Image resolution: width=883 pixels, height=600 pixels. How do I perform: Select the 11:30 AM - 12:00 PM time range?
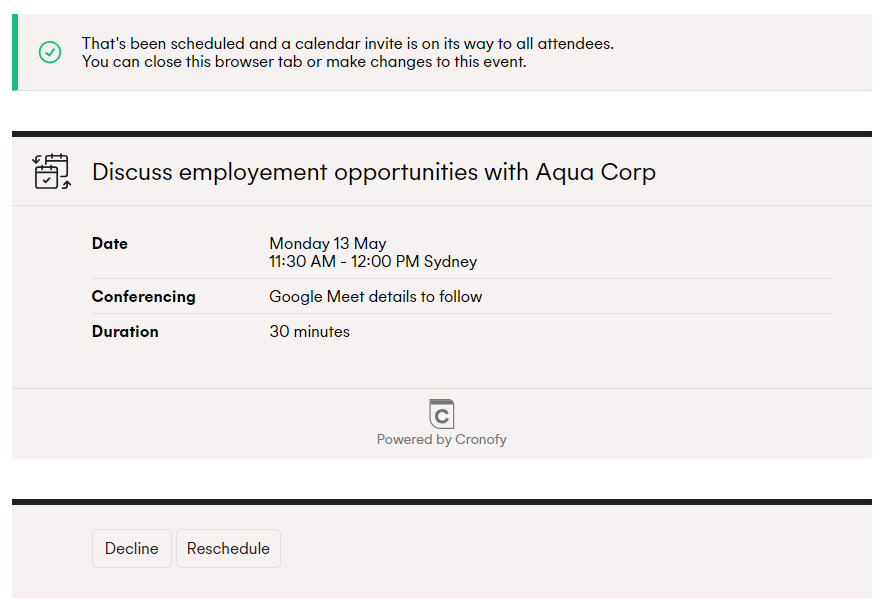344,261
